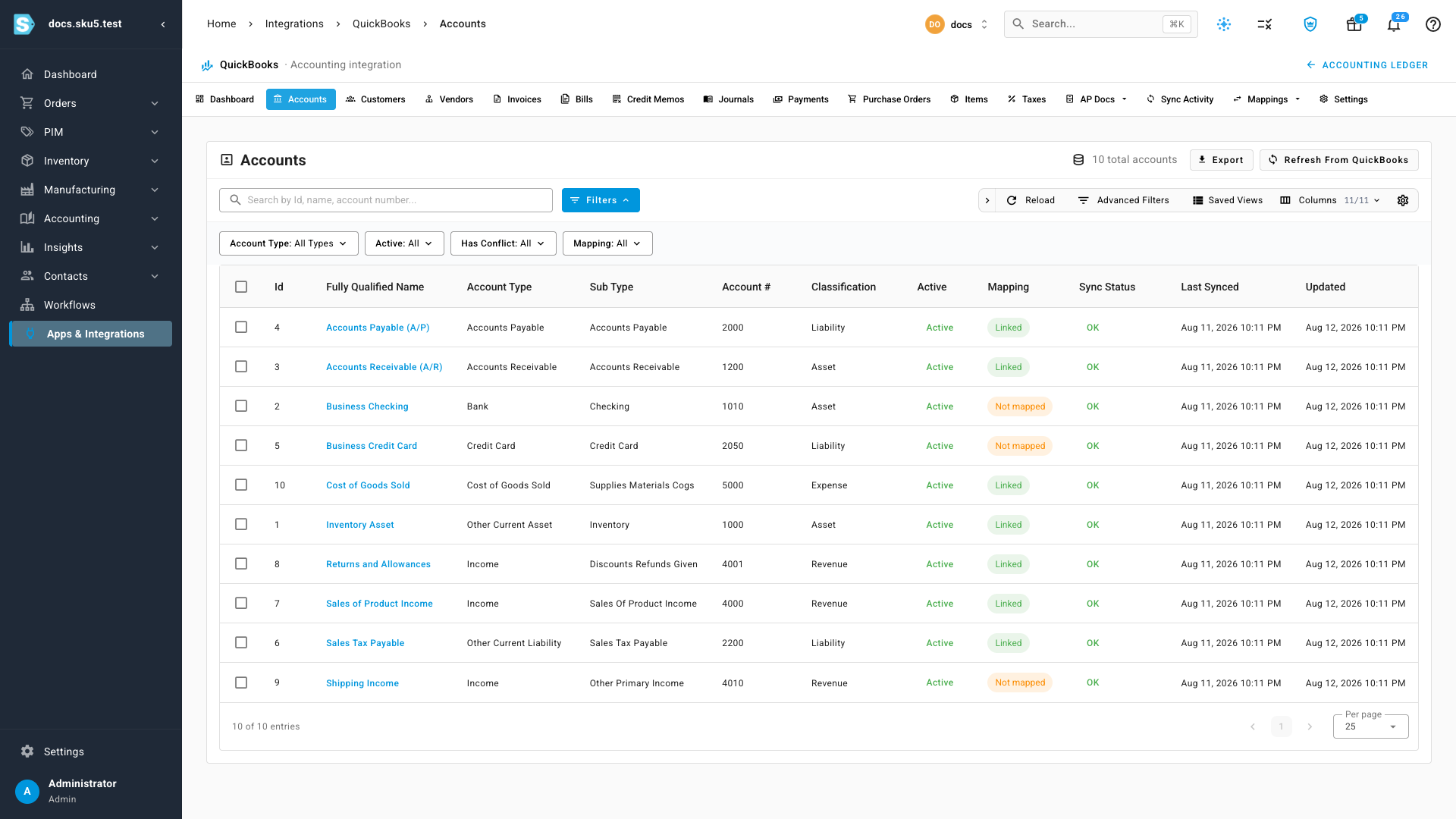This screenshot has width=1456, height=819.
Task: Open table settings gear icon
Action: tap(1403, 200)
